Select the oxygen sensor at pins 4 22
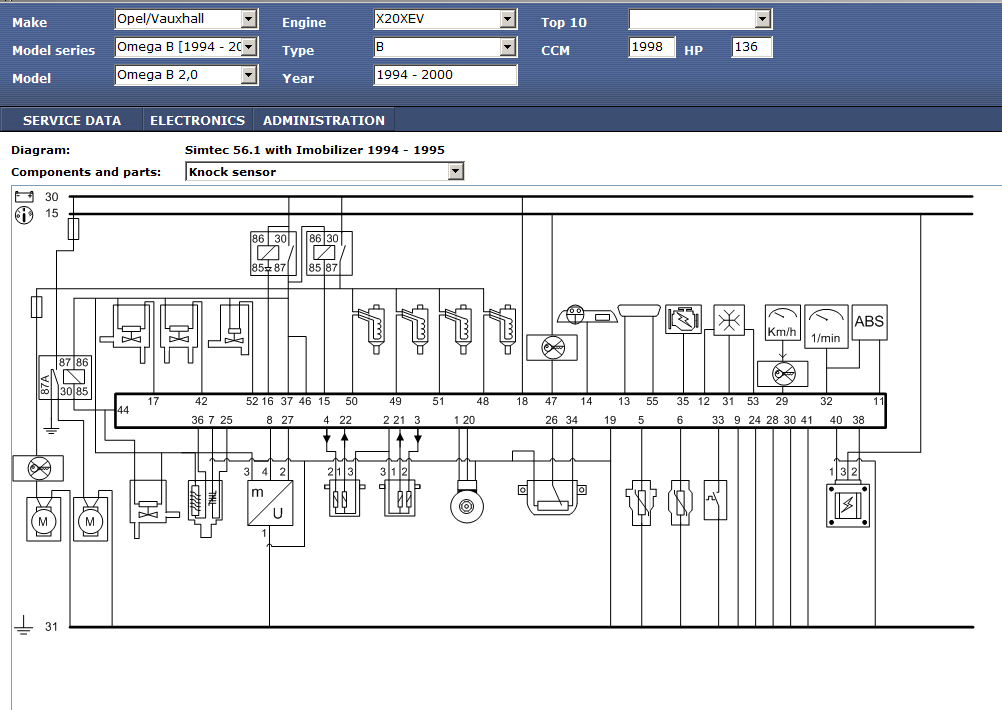The image size is (1002, 710). pyautogui.click(x=344, y=497)
